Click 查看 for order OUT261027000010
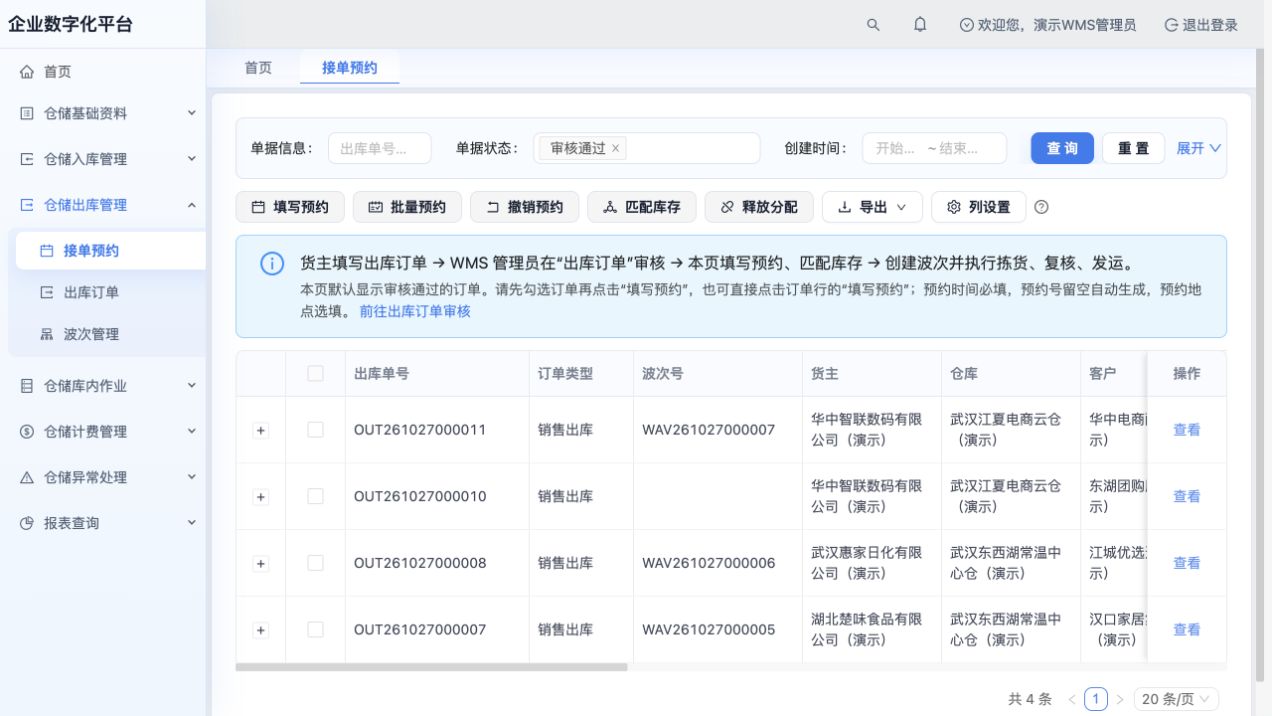The image size is (1272, 716). click(x=1187, y=496)
